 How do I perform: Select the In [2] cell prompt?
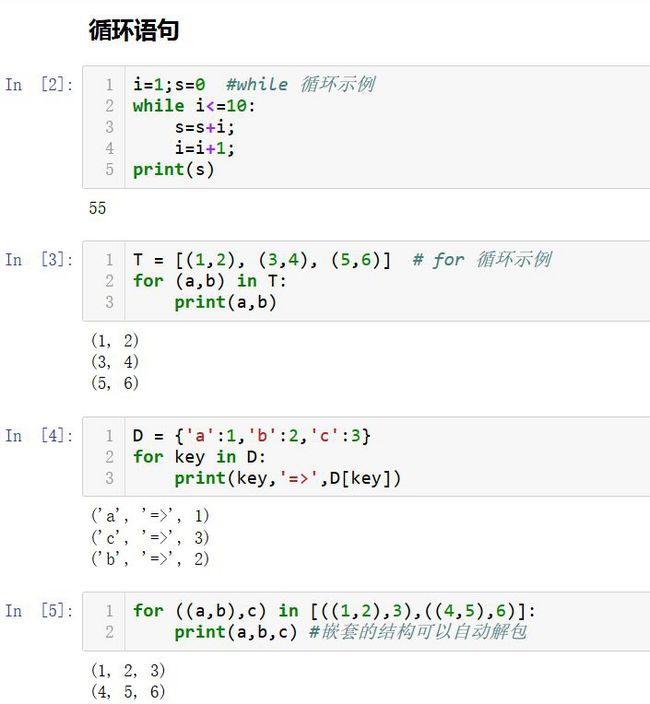tap(39, 84)
